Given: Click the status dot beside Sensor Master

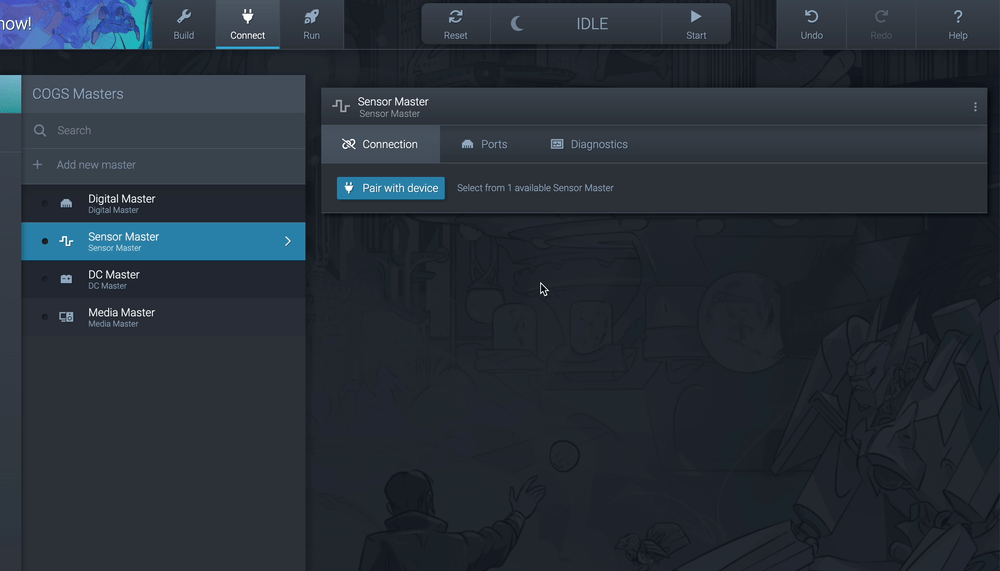Looking at the screenshot, I should pos(45,241).
